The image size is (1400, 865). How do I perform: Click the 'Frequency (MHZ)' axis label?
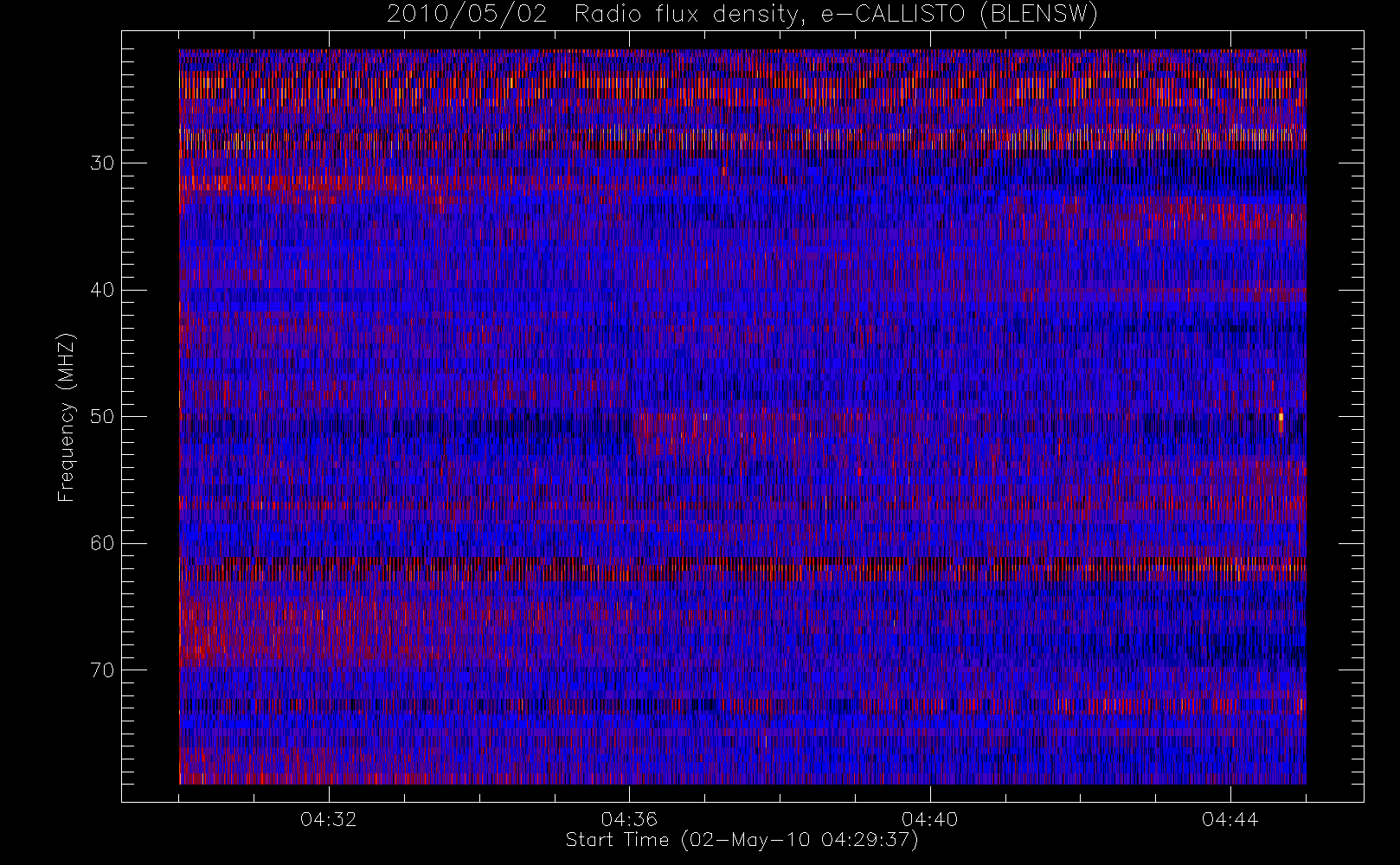67,417
